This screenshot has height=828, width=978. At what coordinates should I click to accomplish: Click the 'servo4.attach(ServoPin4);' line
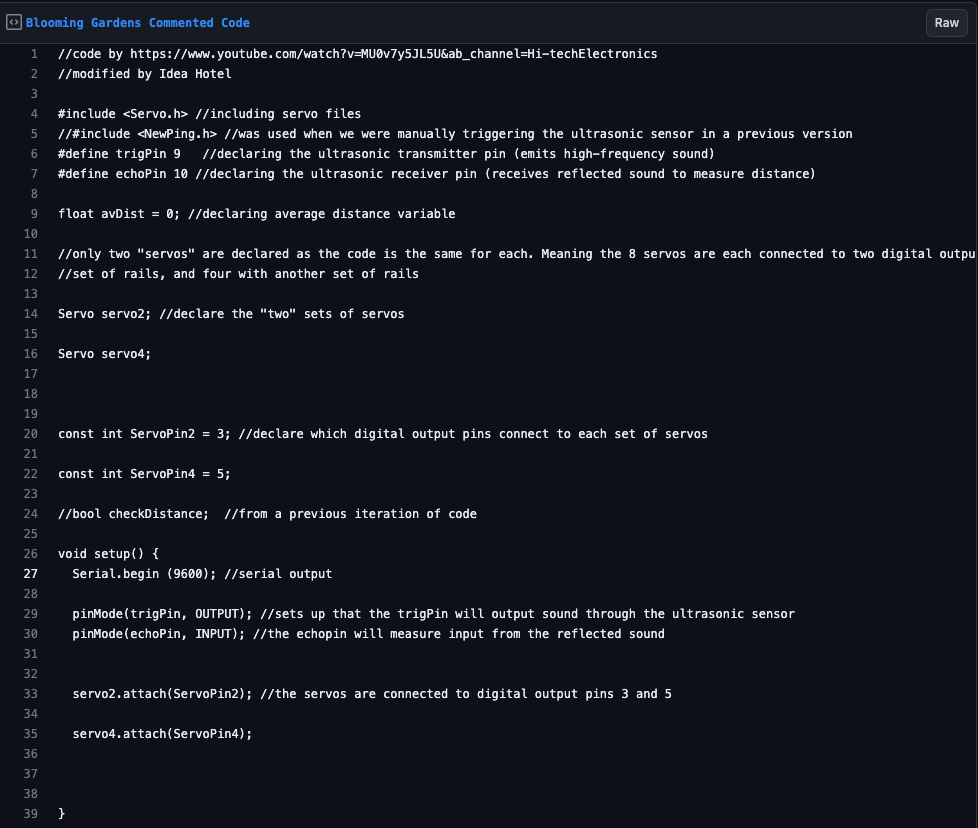point(162,734)
